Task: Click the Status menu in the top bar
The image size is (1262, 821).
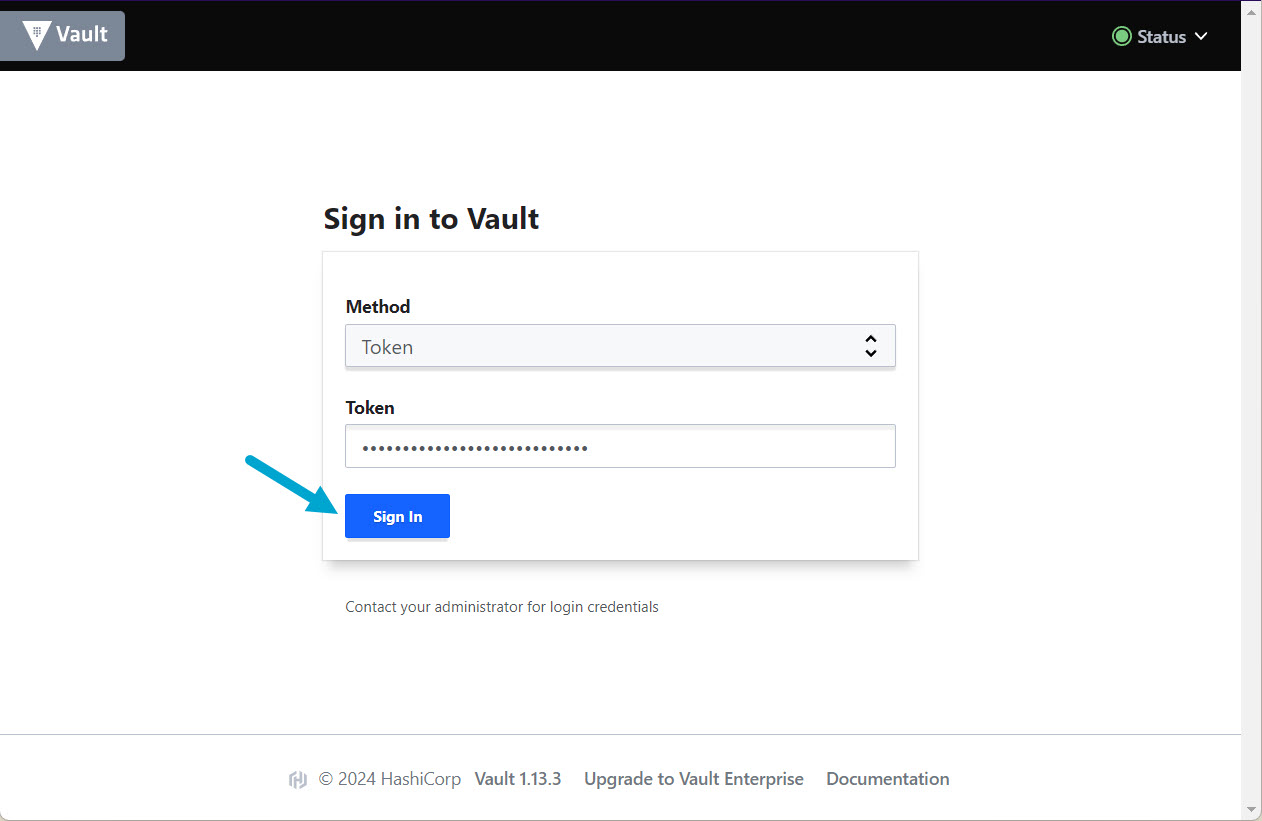Action: tap(1160, 36)
